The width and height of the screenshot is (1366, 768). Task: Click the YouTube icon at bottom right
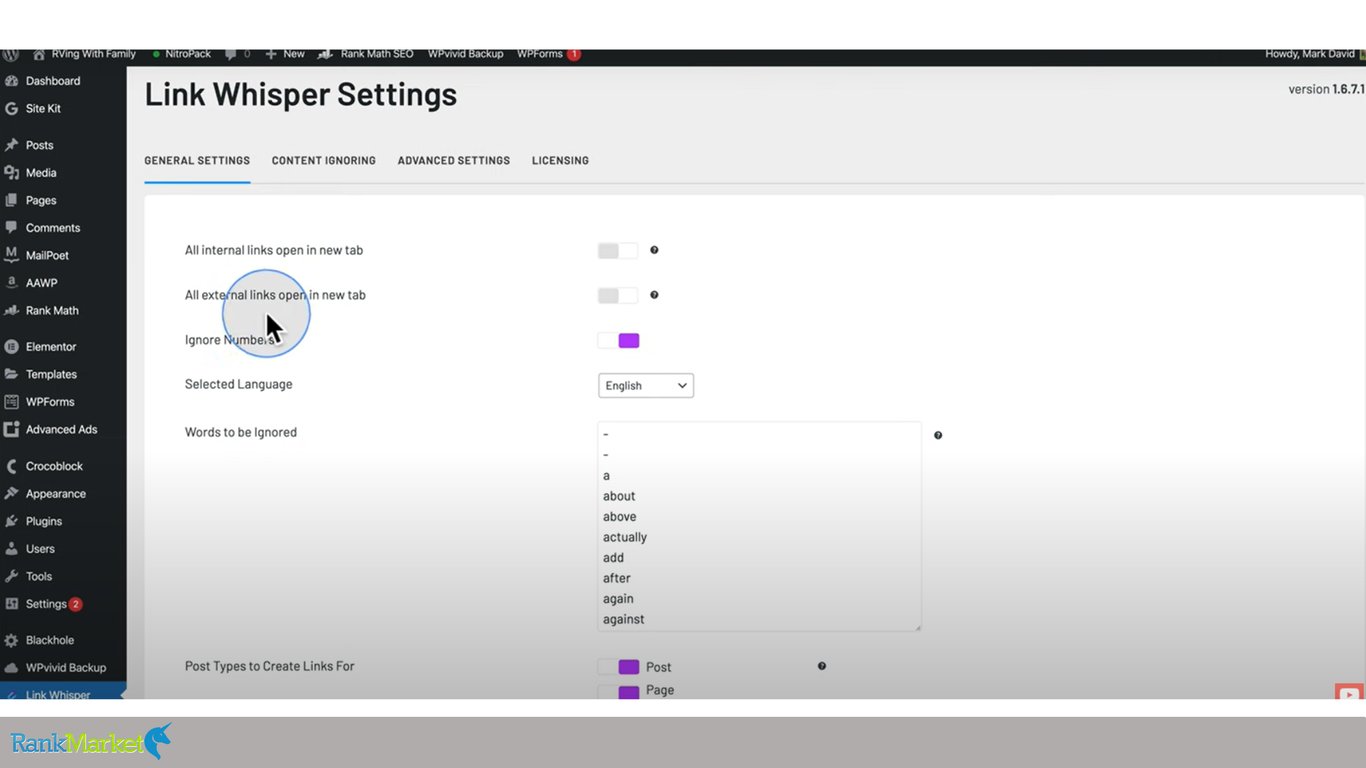click(1349, 694)
